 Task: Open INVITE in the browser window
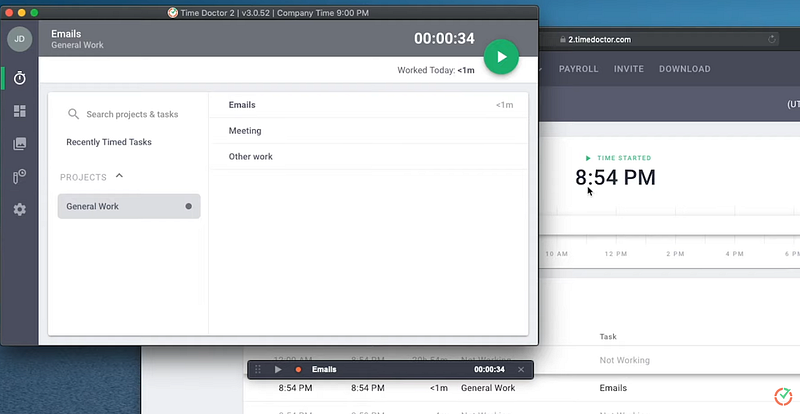click(629, 69)
